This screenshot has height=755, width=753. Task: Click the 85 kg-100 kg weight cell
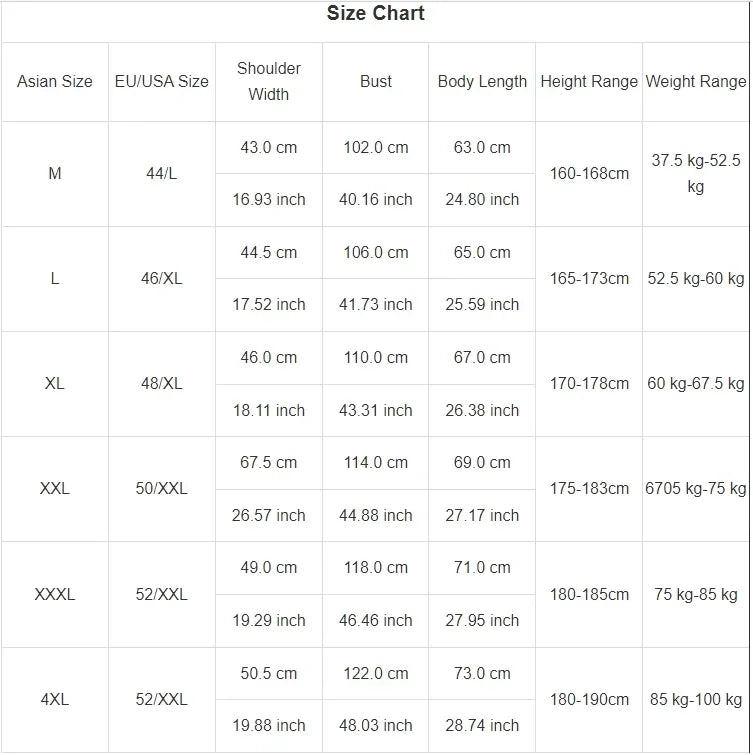(696, 700)
